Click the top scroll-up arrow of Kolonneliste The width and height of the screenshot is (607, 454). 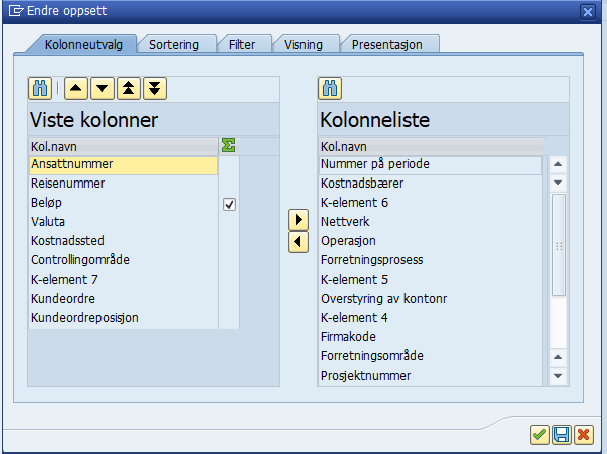[558, 164]
